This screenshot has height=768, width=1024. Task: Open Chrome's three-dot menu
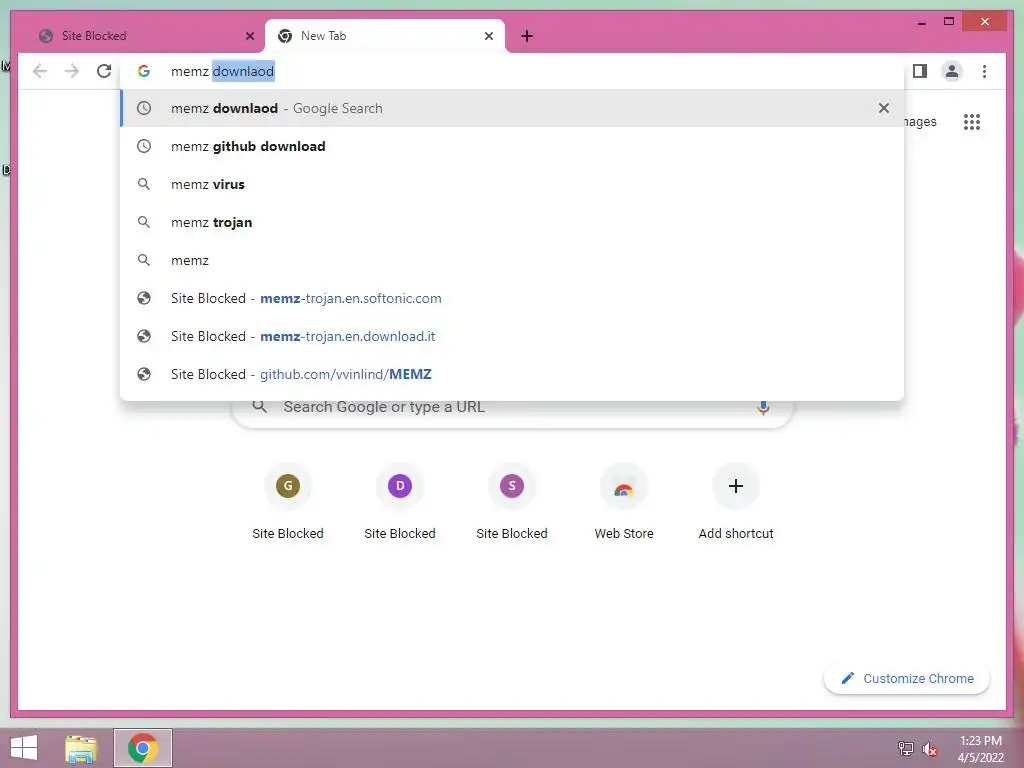tap(984, 71)
